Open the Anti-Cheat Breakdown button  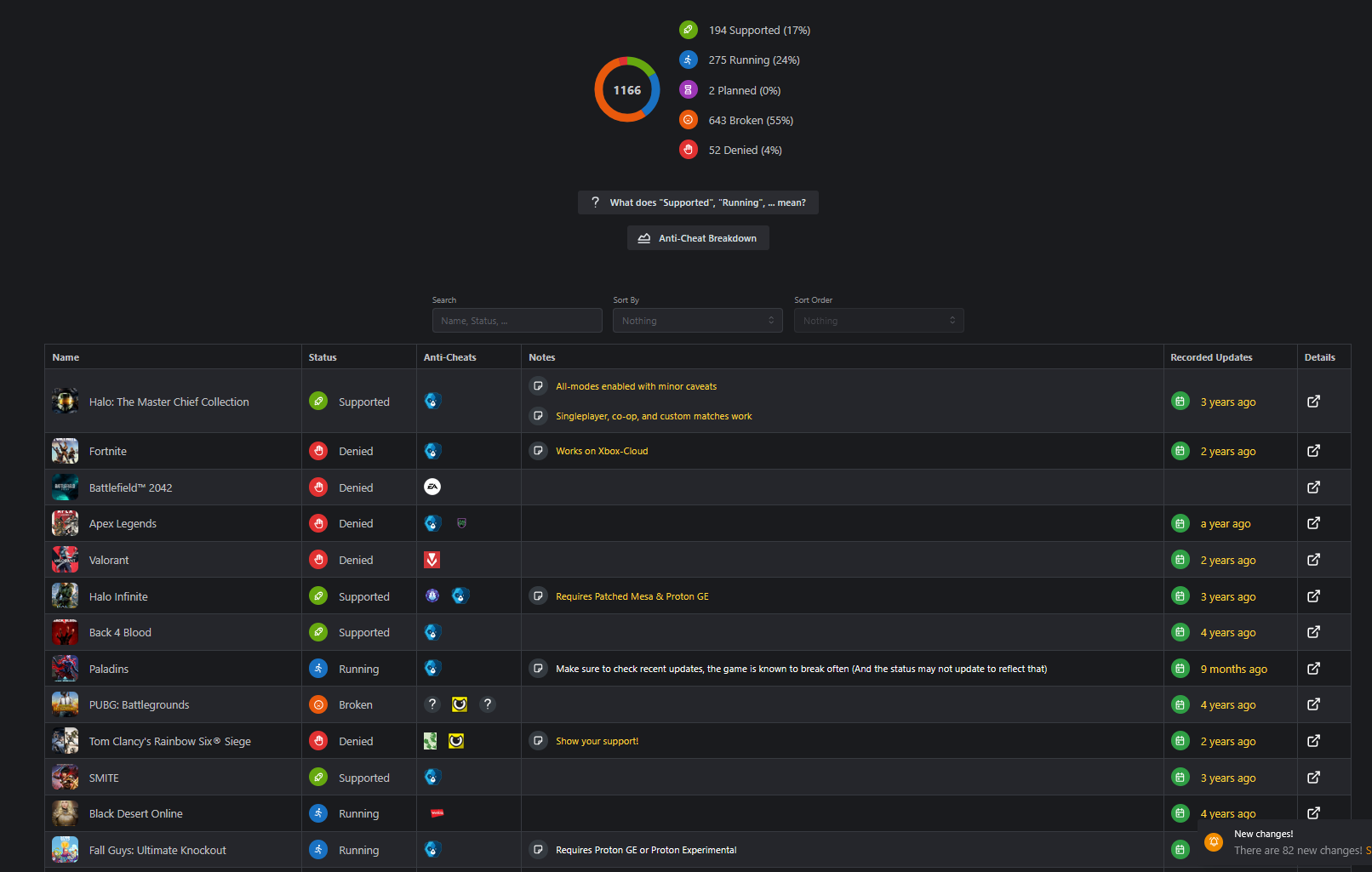pos(698,238)
